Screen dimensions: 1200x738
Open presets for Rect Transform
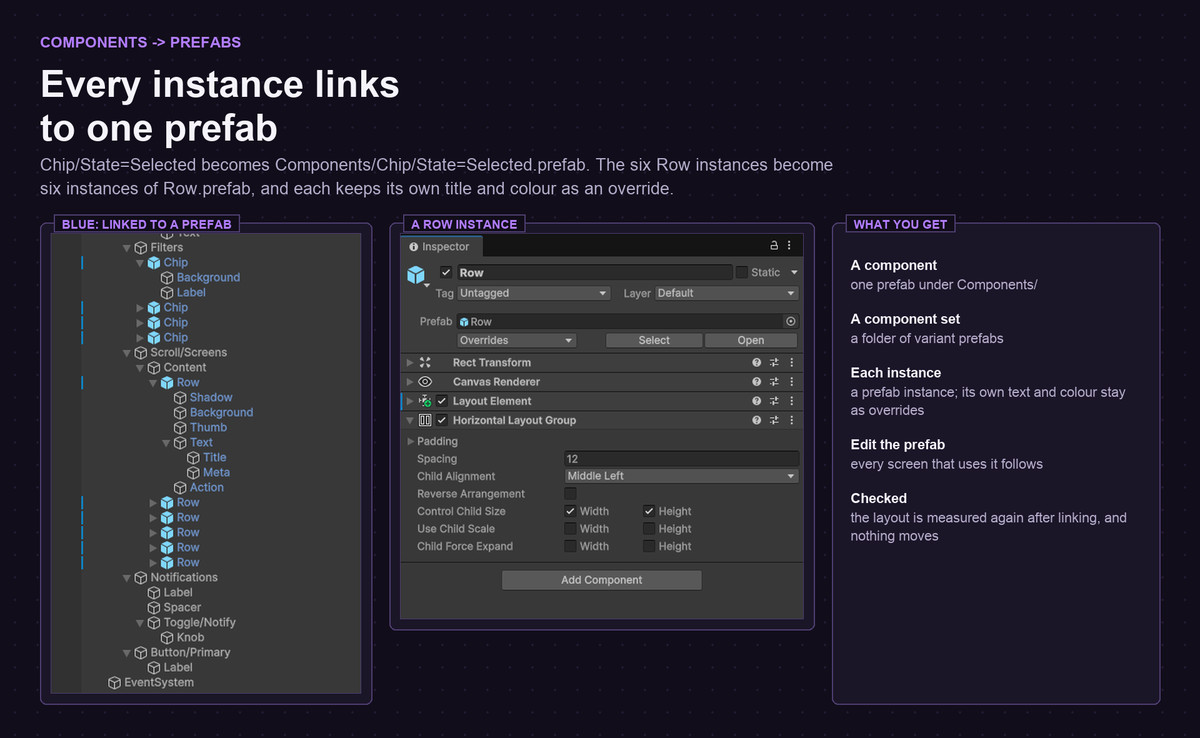[x=774, y=363]
